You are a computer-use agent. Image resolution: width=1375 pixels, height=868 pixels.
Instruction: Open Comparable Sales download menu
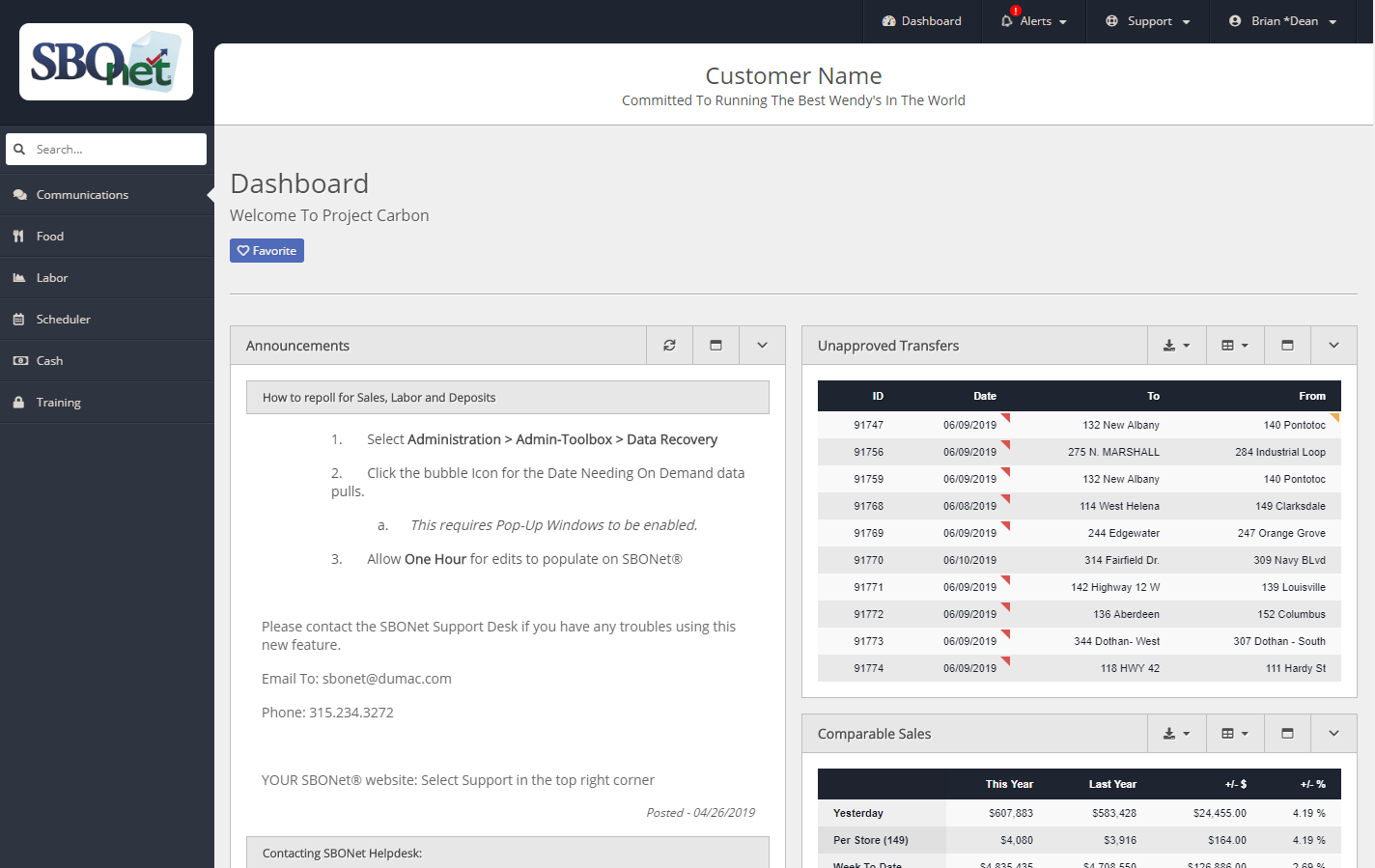(x=1176, y=734)
